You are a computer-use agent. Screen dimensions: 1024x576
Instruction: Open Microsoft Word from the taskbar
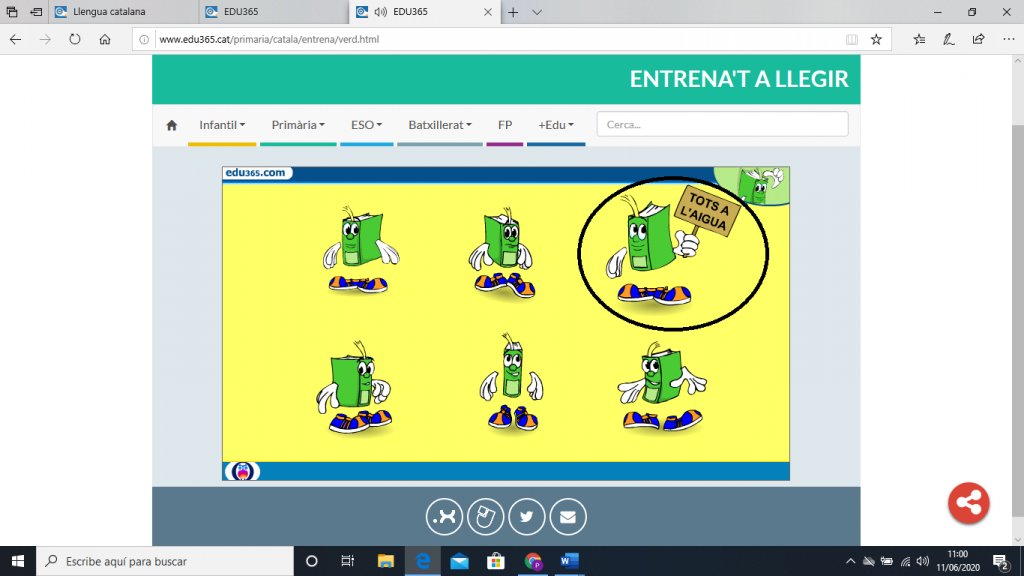point(570,561)
